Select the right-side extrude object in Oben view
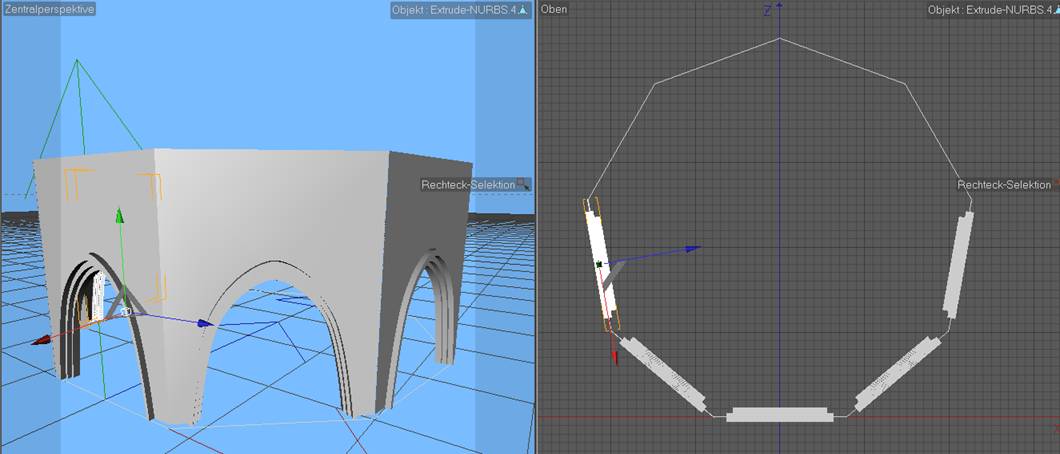Screen dimensions: 1060x454 click(959, 264)
